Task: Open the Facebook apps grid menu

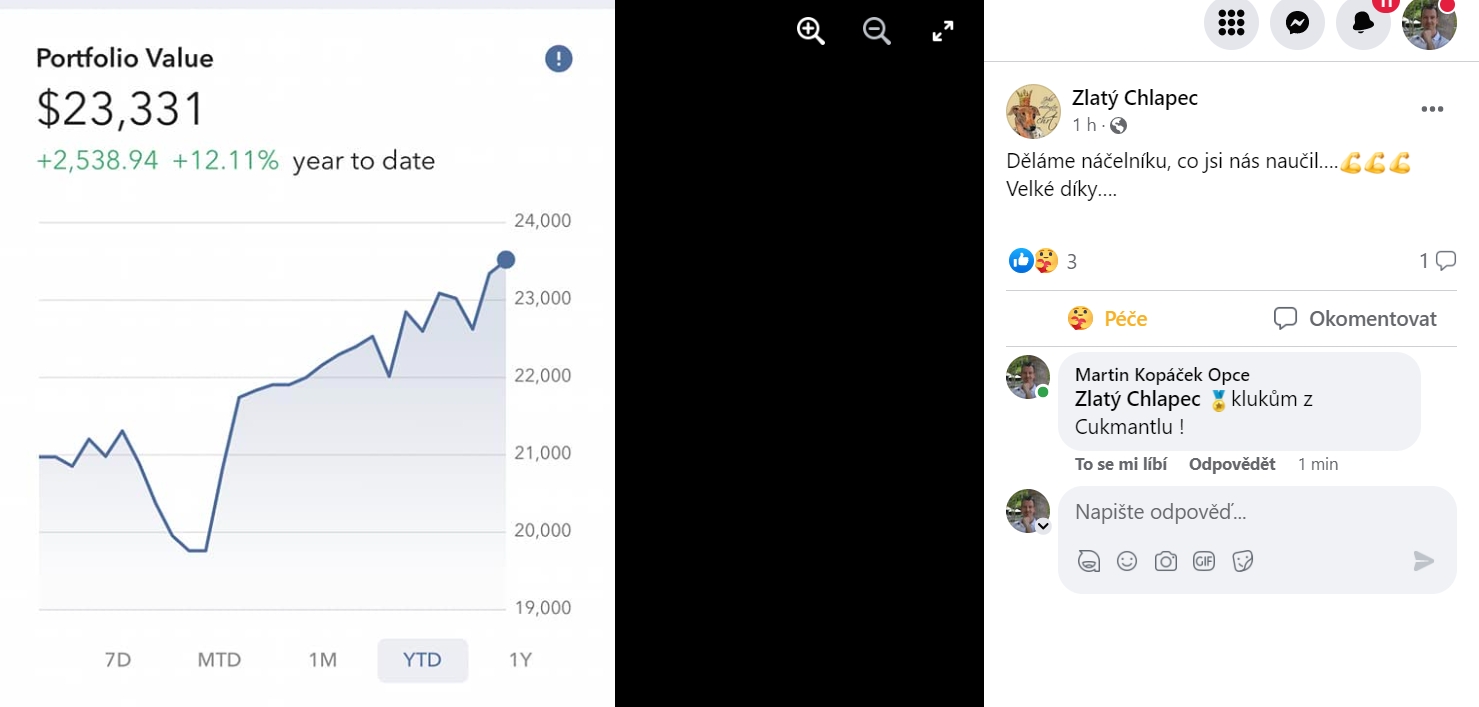Action: 1231,23
